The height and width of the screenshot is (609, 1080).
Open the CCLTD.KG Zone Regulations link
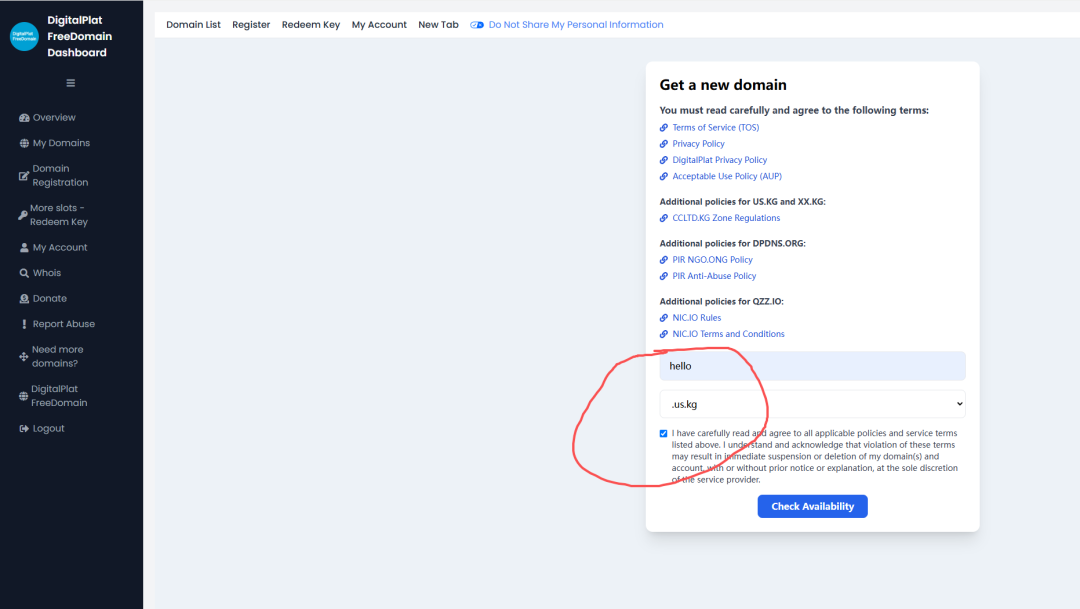pyautogui.click(x=726, y=218)
